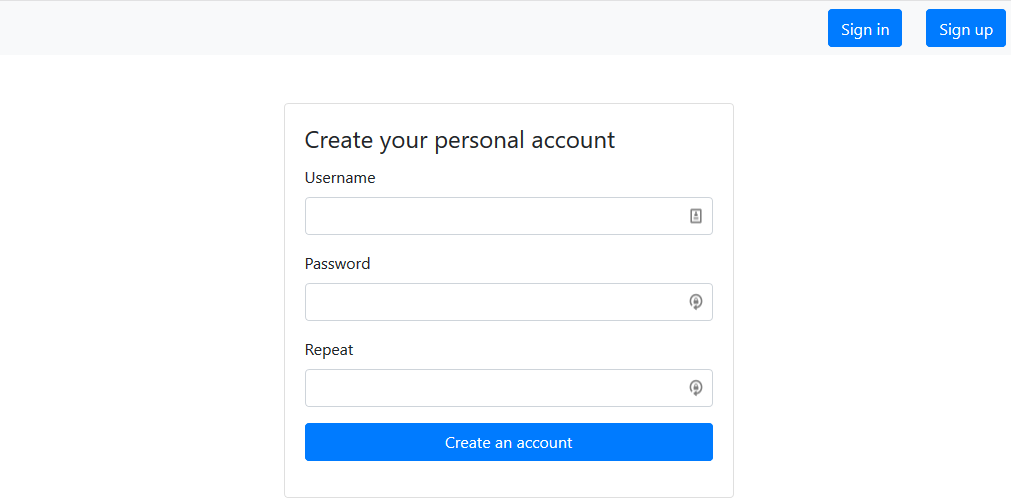Click the Username label text
This screenshot has height=504, width=1011.
coord(340,178)
